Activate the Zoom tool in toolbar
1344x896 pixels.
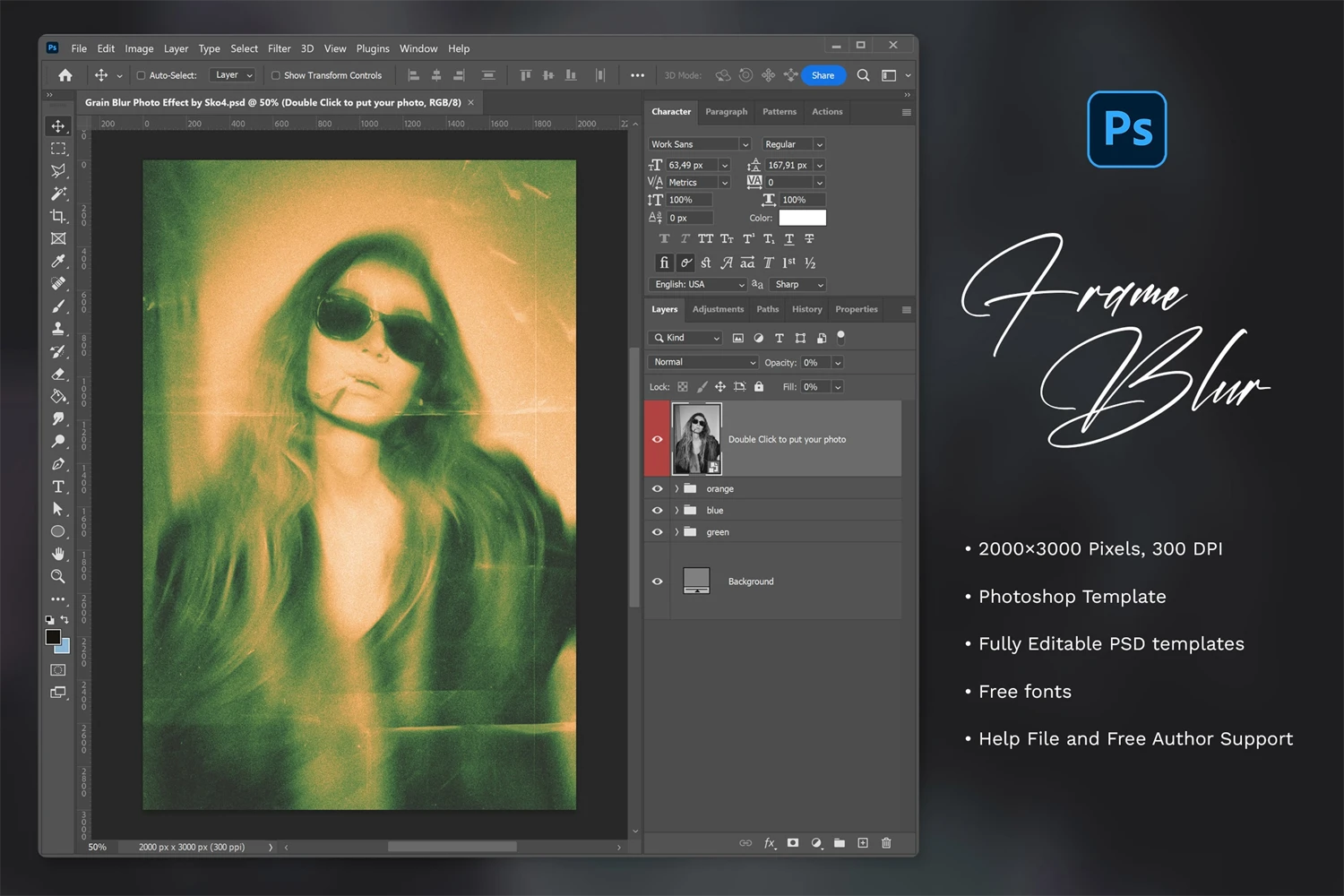coord(58,576)
